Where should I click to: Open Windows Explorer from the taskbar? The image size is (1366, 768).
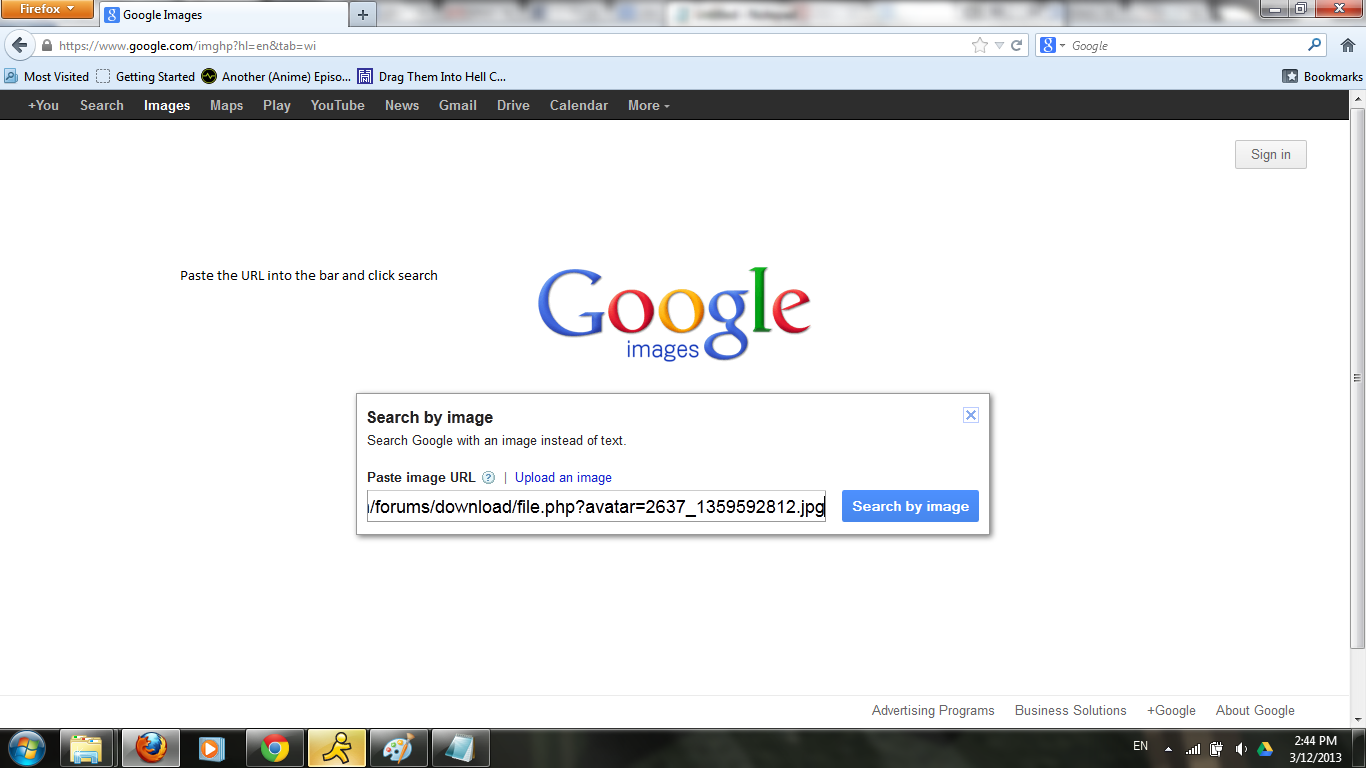88,748
